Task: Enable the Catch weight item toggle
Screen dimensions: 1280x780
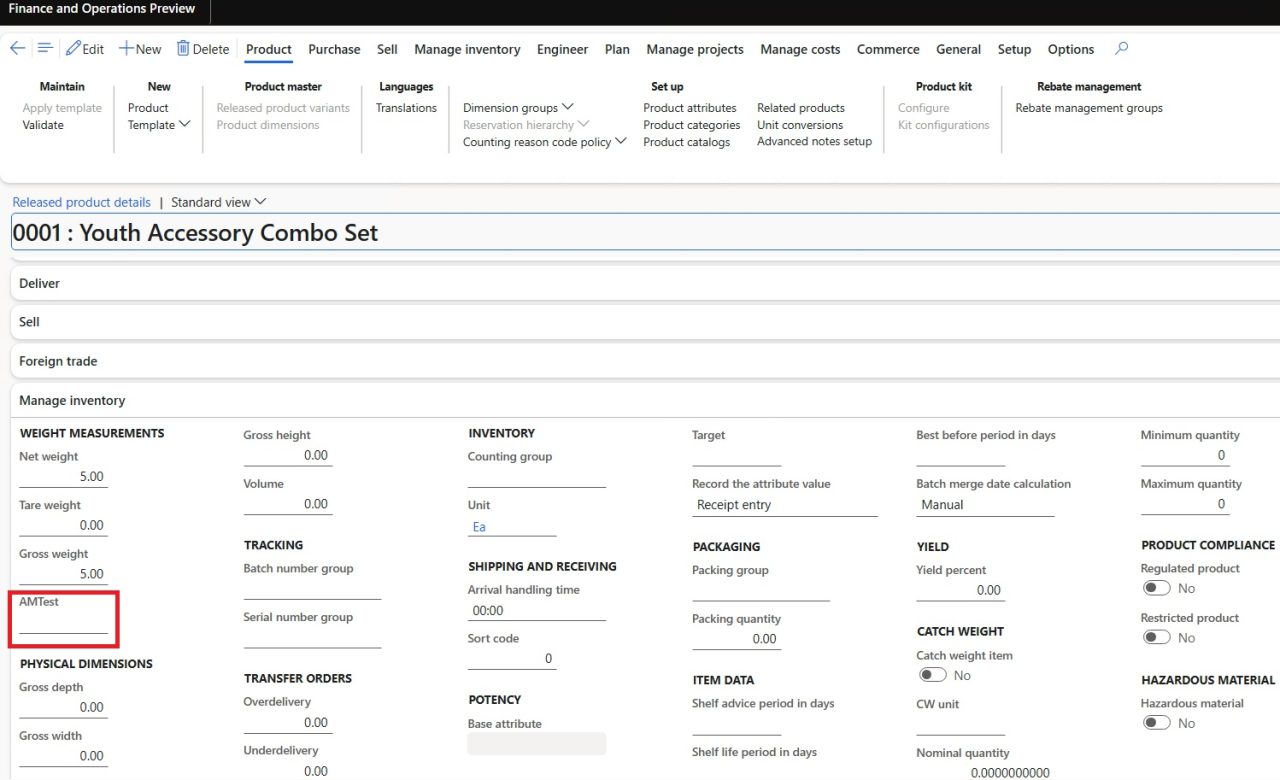Action: [932, 674]
